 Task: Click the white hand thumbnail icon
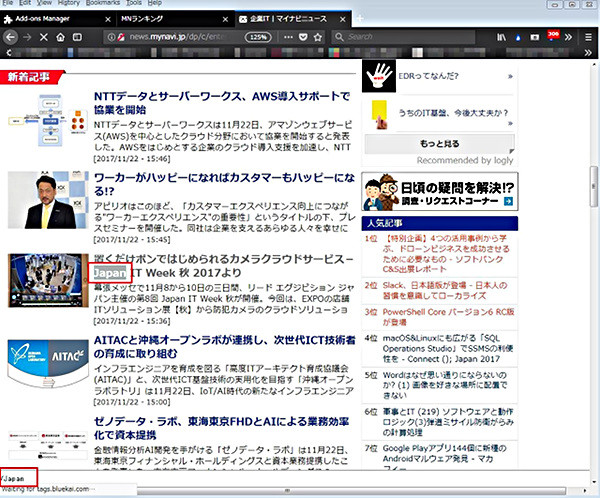379,76
